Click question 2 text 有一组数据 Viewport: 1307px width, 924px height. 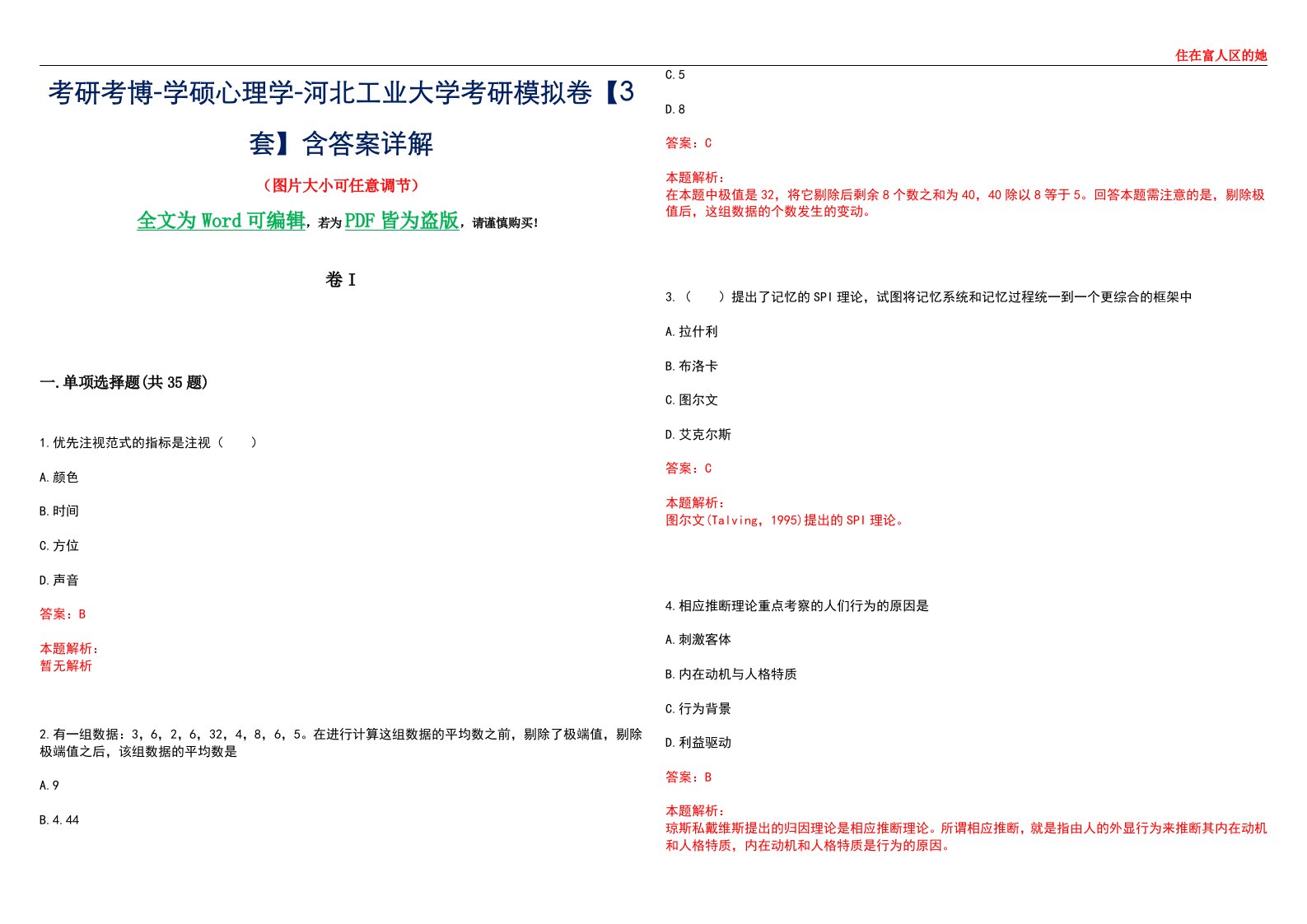point(341,743)
